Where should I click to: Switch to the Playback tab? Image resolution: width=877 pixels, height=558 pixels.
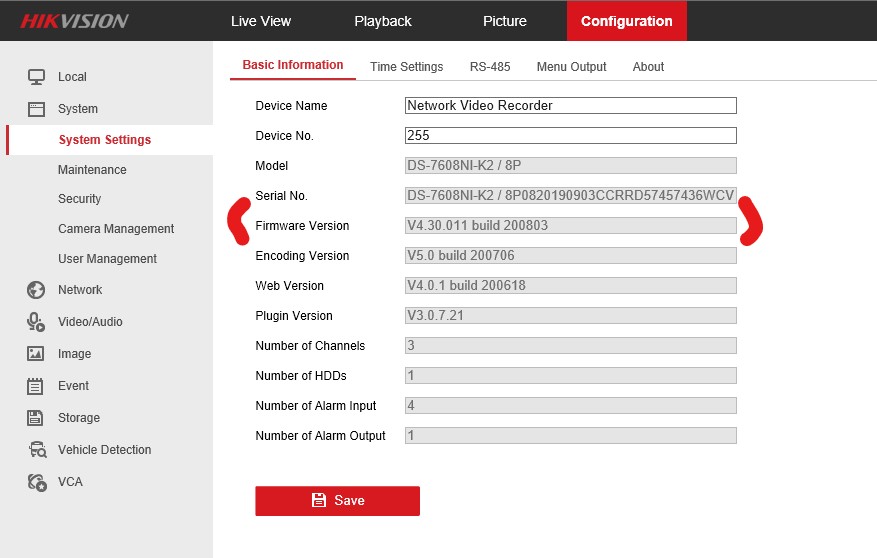coord(383,21)
